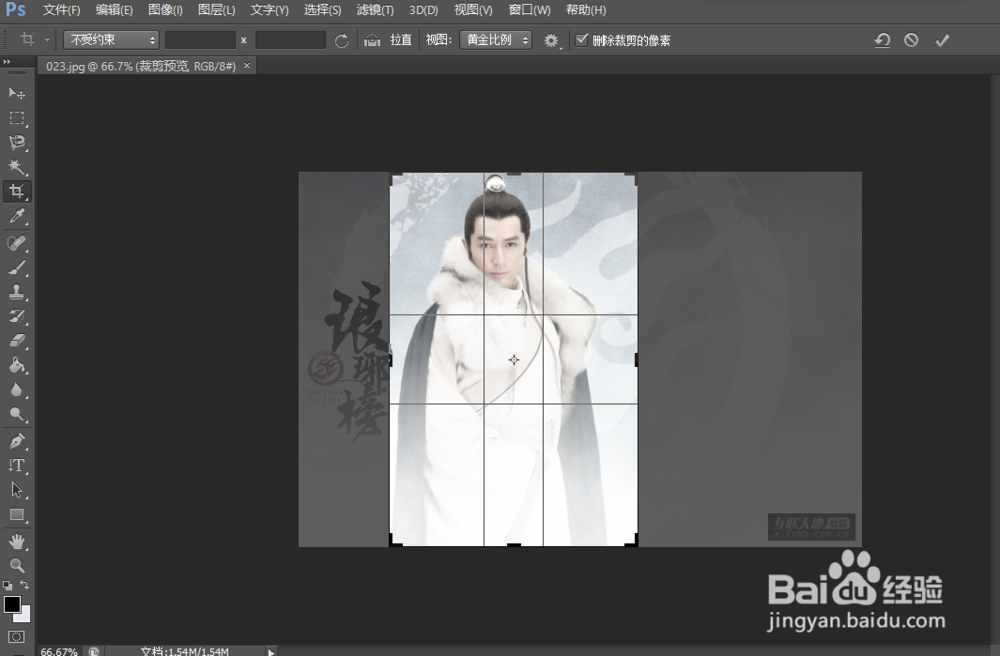Open the 文字(Y) menu
This screenshot has height=656, width=1000.
coord(269,10)
